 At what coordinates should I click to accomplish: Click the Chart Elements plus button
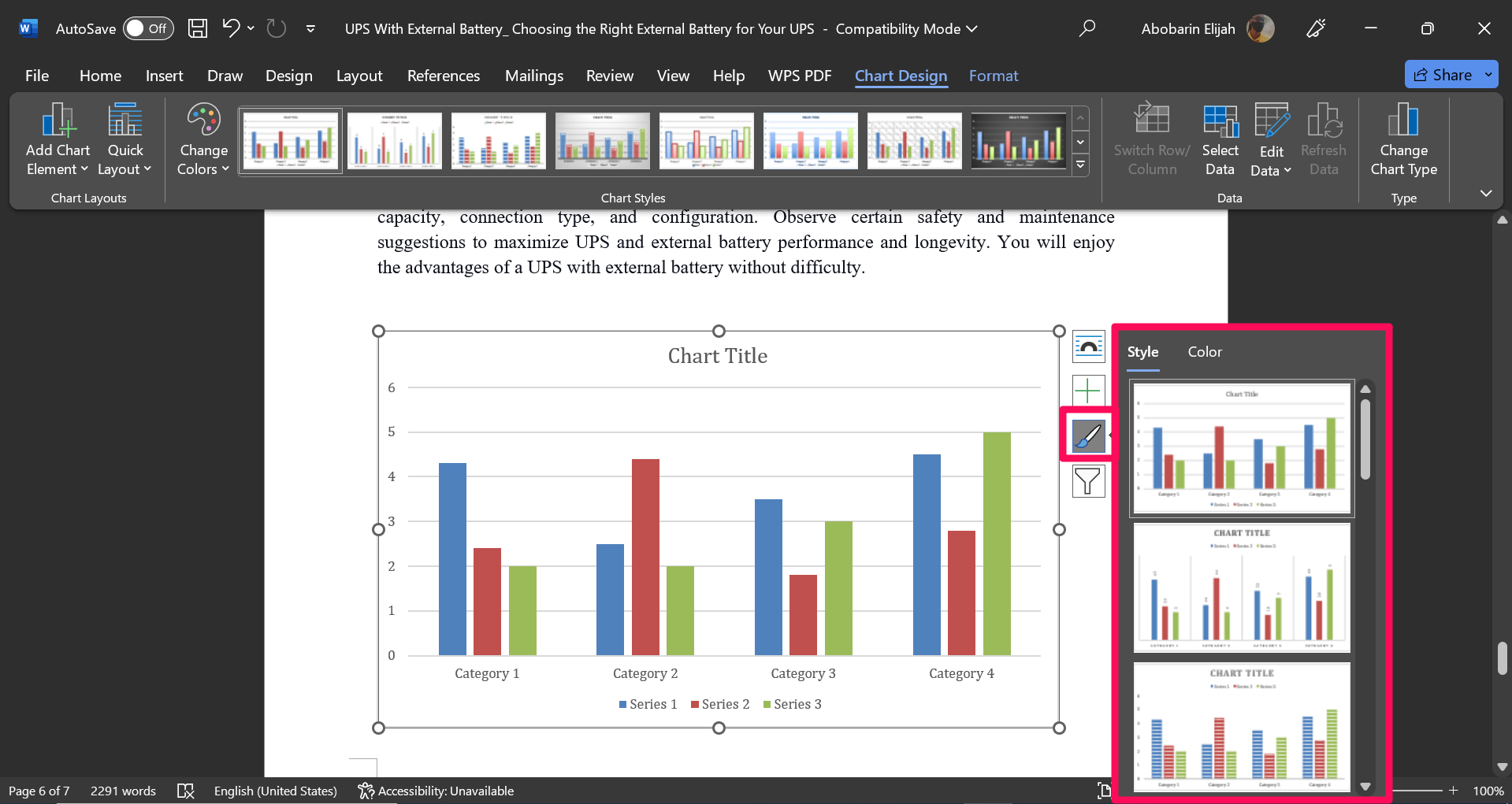pyautogui.click(x=1088, y=391)
